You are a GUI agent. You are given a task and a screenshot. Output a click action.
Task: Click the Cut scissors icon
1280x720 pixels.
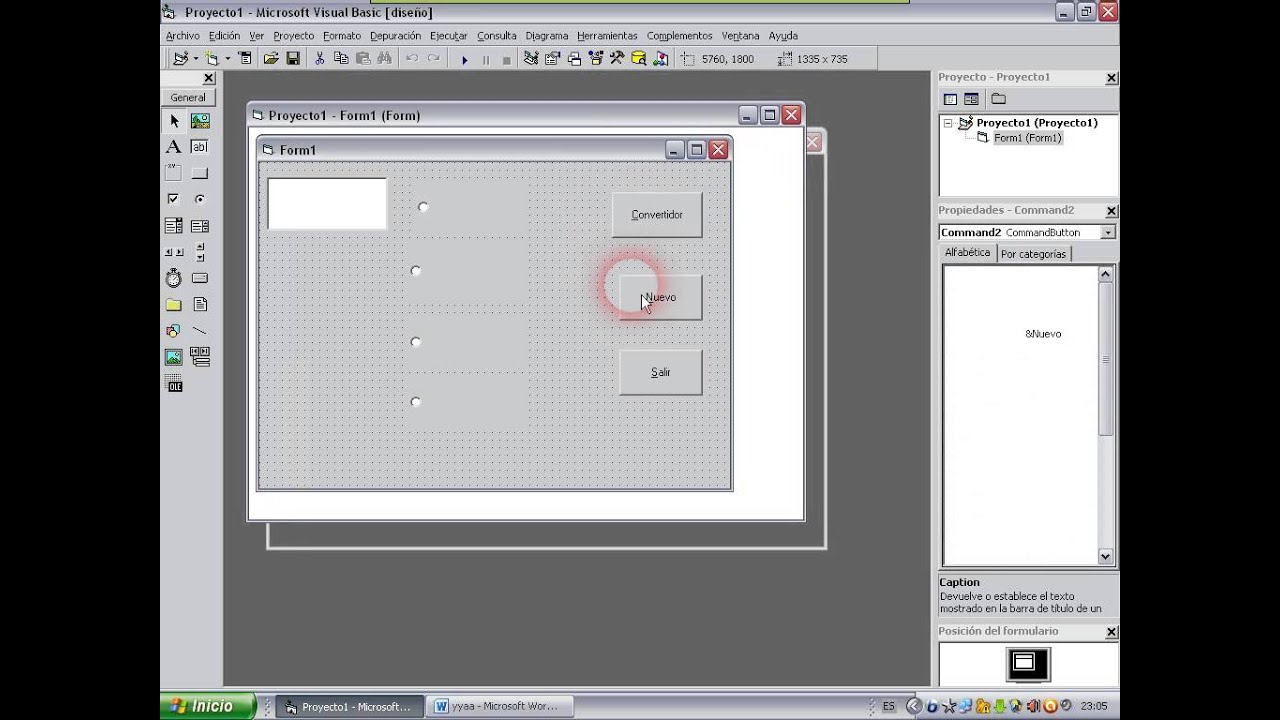pos(319,59)
